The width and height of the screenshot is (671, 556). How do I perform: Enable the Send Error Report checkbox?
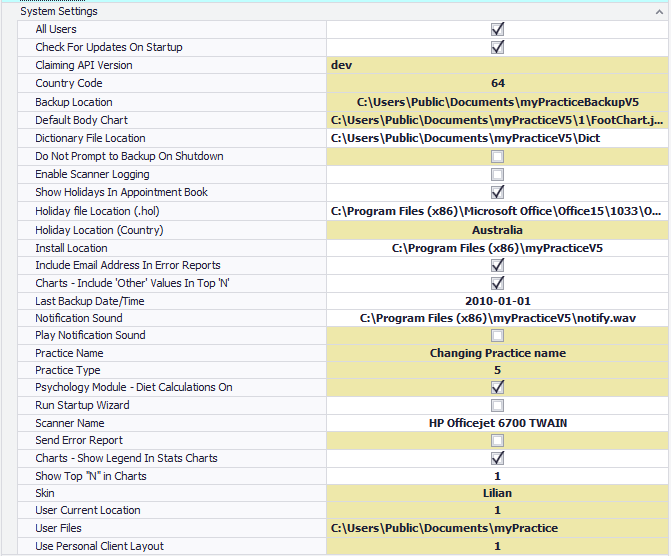click(x=497, y=440)
